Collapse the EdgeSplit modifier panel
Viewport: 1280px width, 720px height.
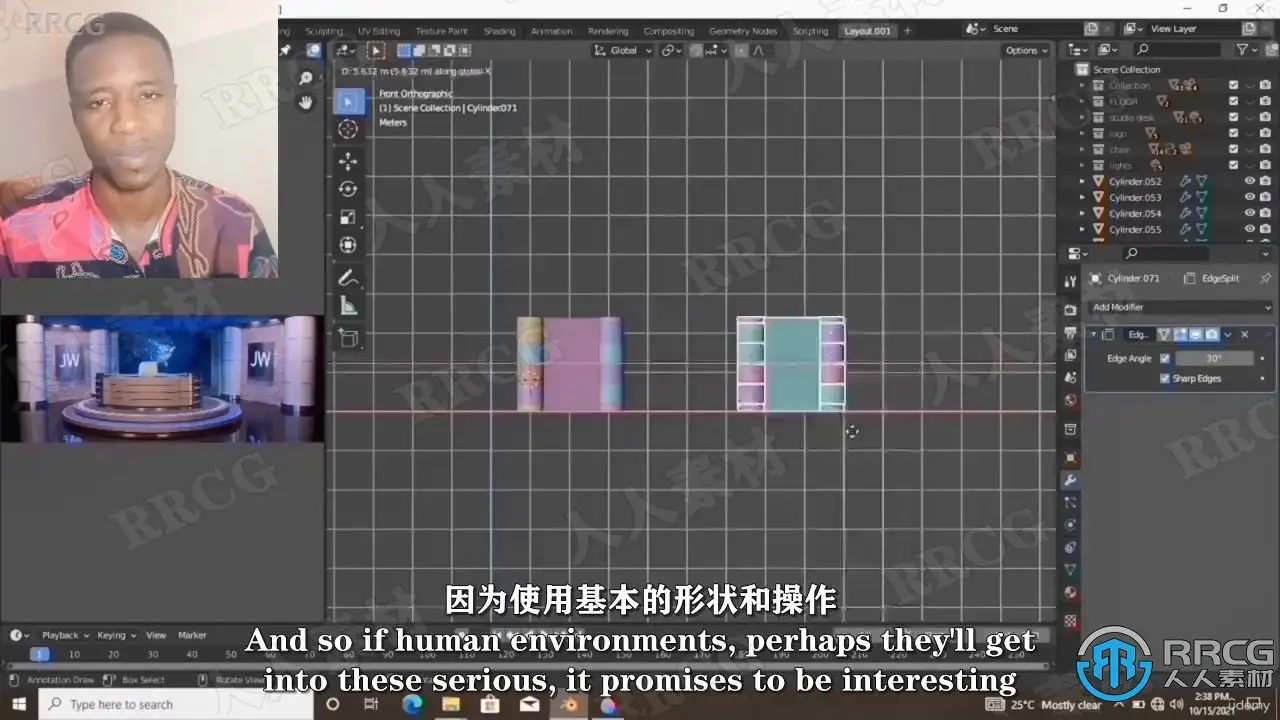click(x=1094, y=334)
